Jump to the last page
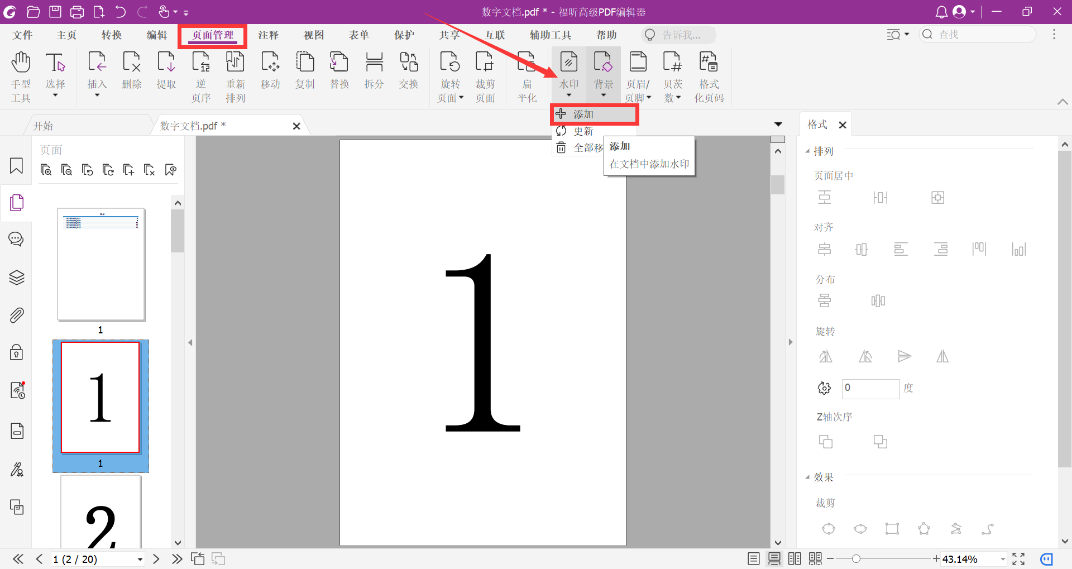 click(177, 559)
